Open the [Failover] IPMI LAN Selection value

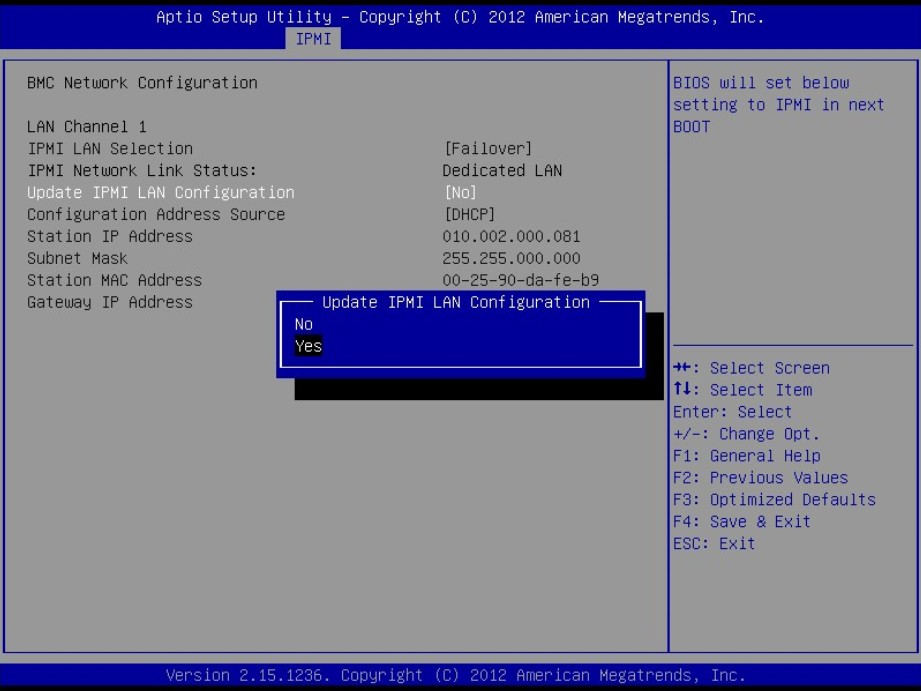point(487,148)
